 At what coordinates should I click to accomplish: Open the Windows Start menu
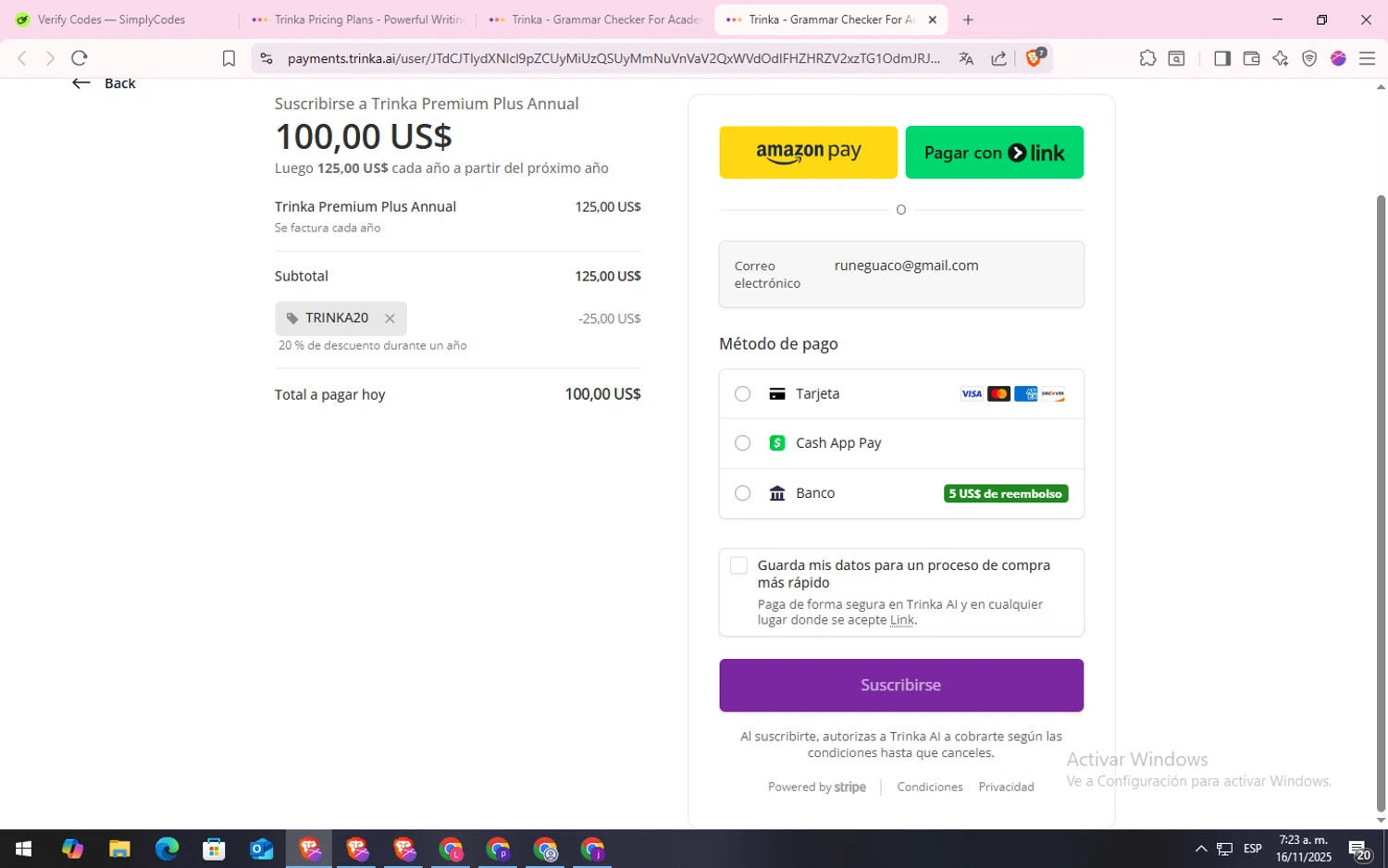click(x=24, y=849)
